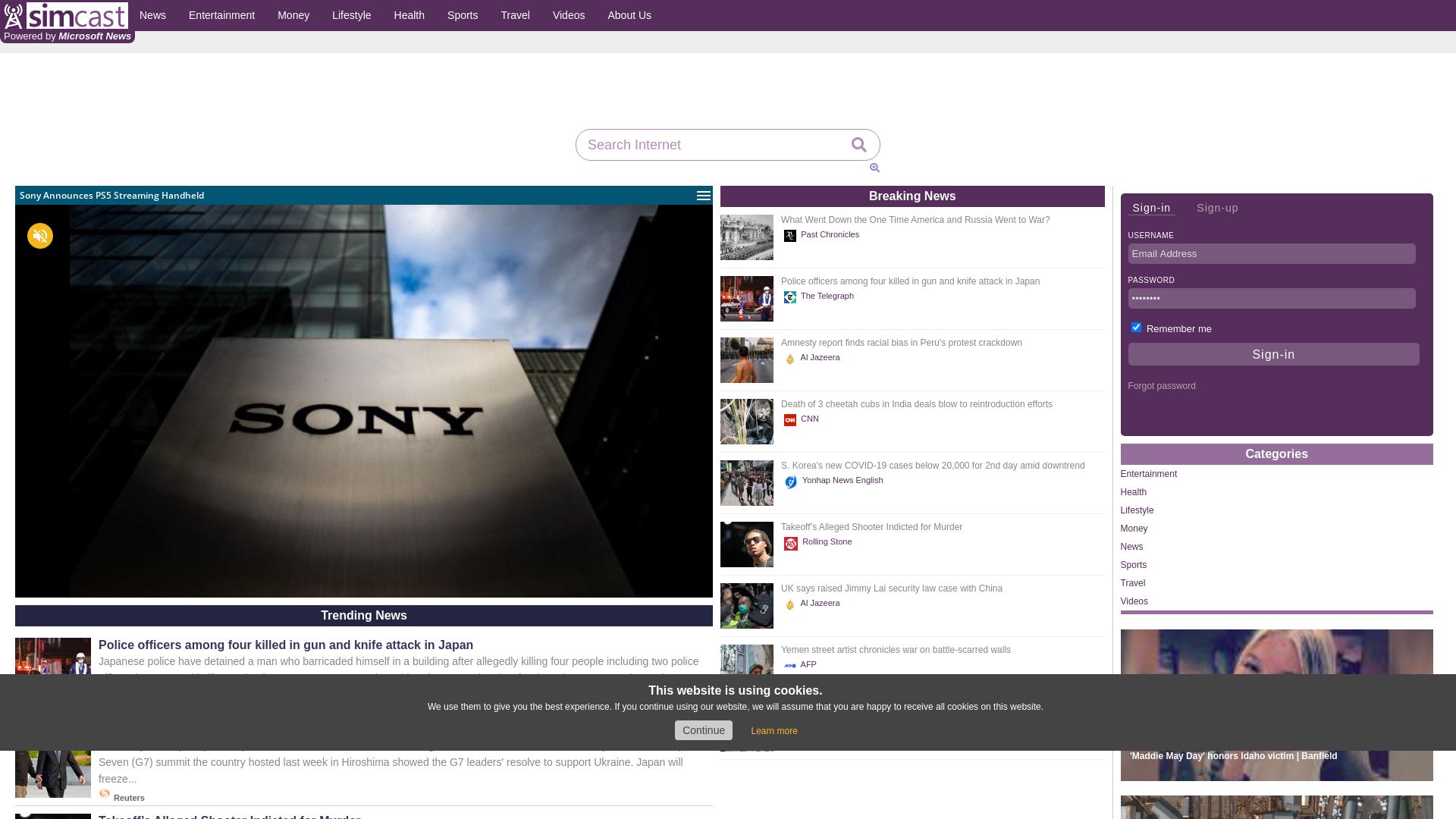Click the Past Chronicles source icon
This screenshot has width=1456, height=819.
point(790,236)
